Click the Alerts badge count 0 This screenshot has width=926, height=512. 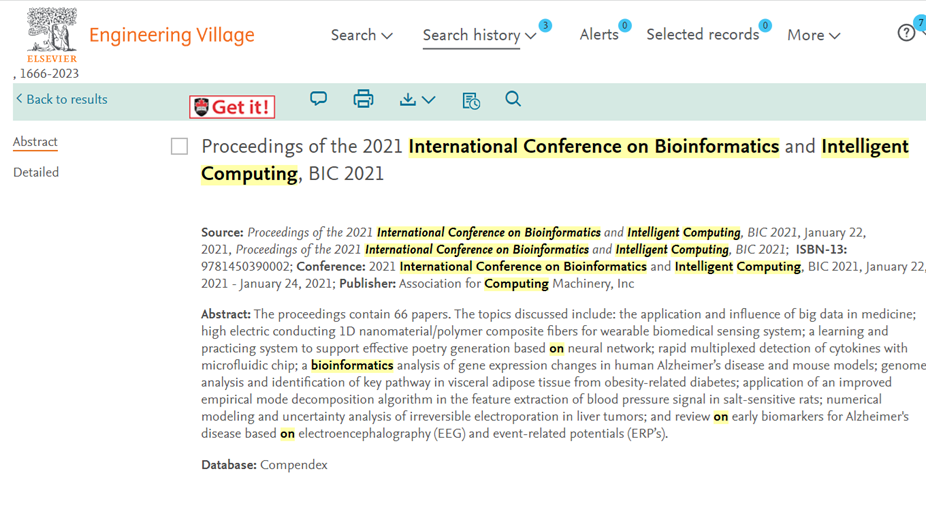624,25
